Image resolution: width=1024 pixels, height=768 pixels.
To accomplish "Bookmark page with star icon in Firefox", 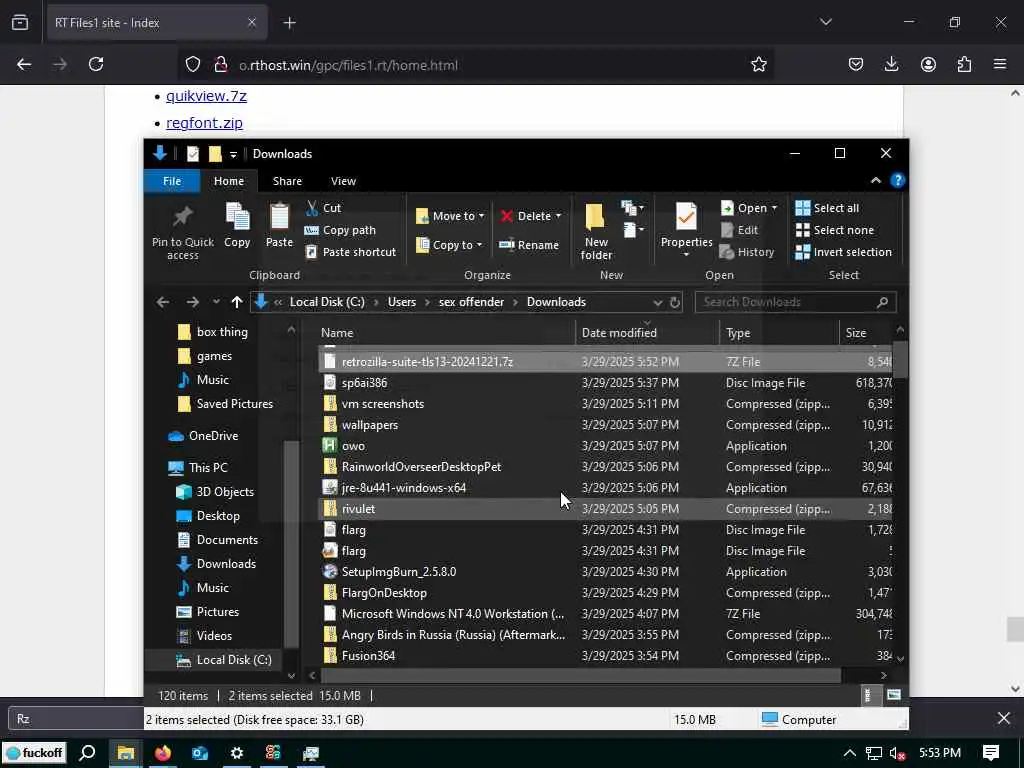I will 758,64.
